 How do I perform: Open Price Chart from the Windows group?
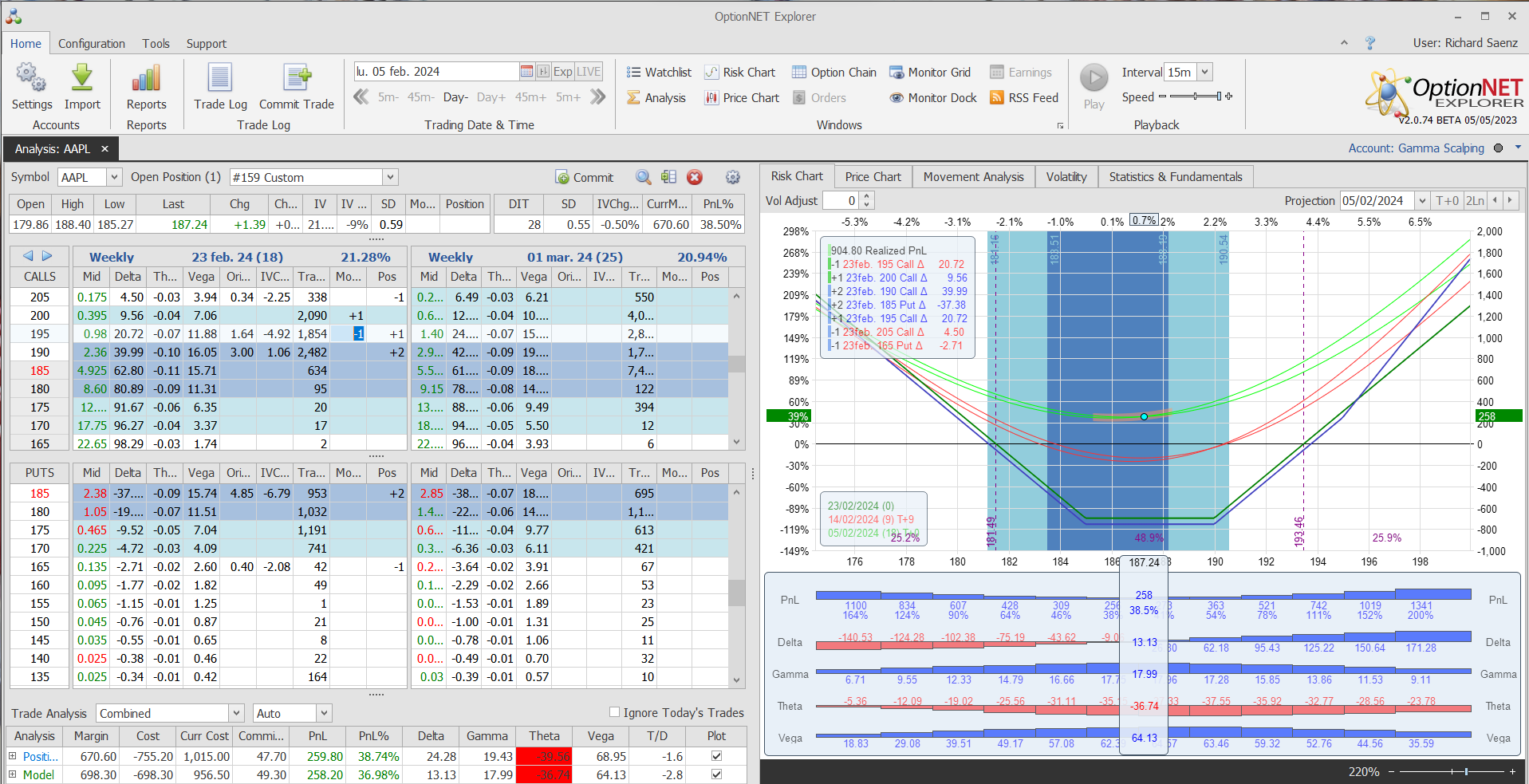[742, 97]
